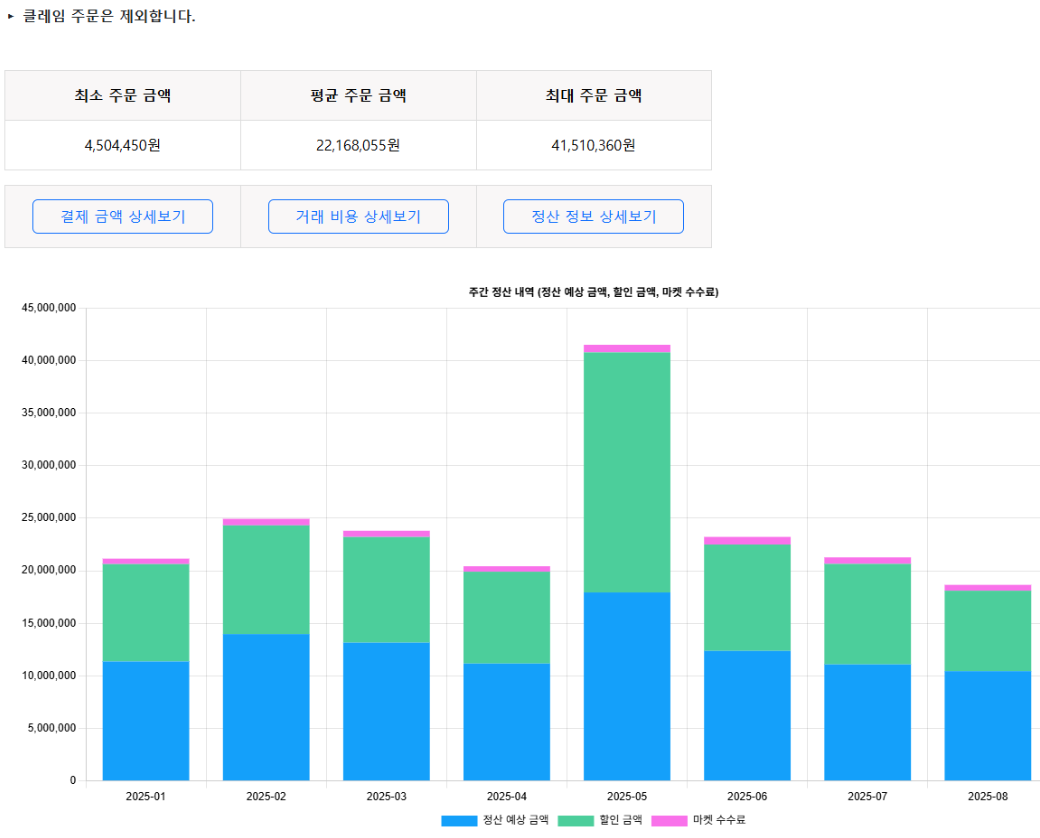
Task: Click the y-axis label 45,000,000
Action: pyautogui.click(x=49, y=308)
